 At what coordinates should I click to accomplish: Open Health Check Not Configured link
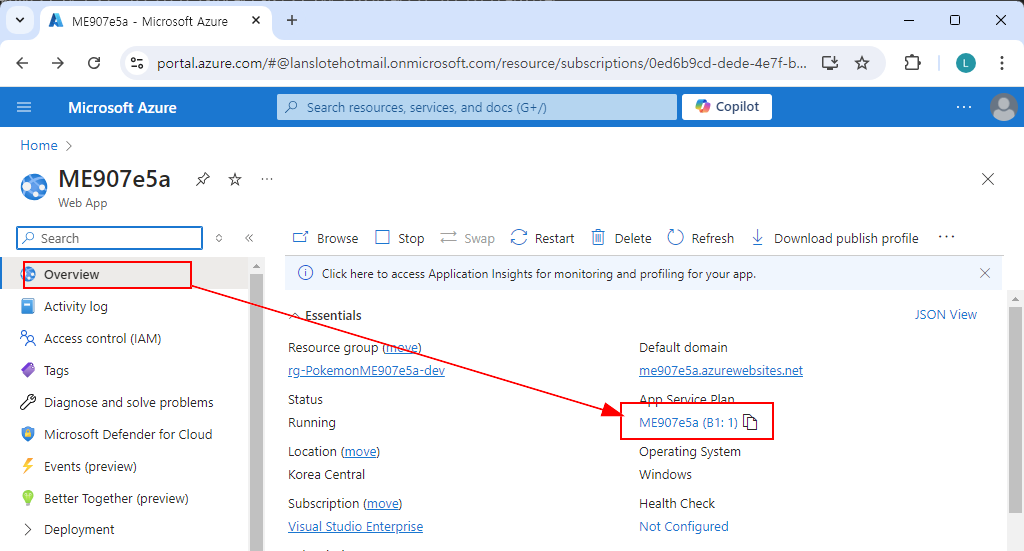tap(684, 526)
